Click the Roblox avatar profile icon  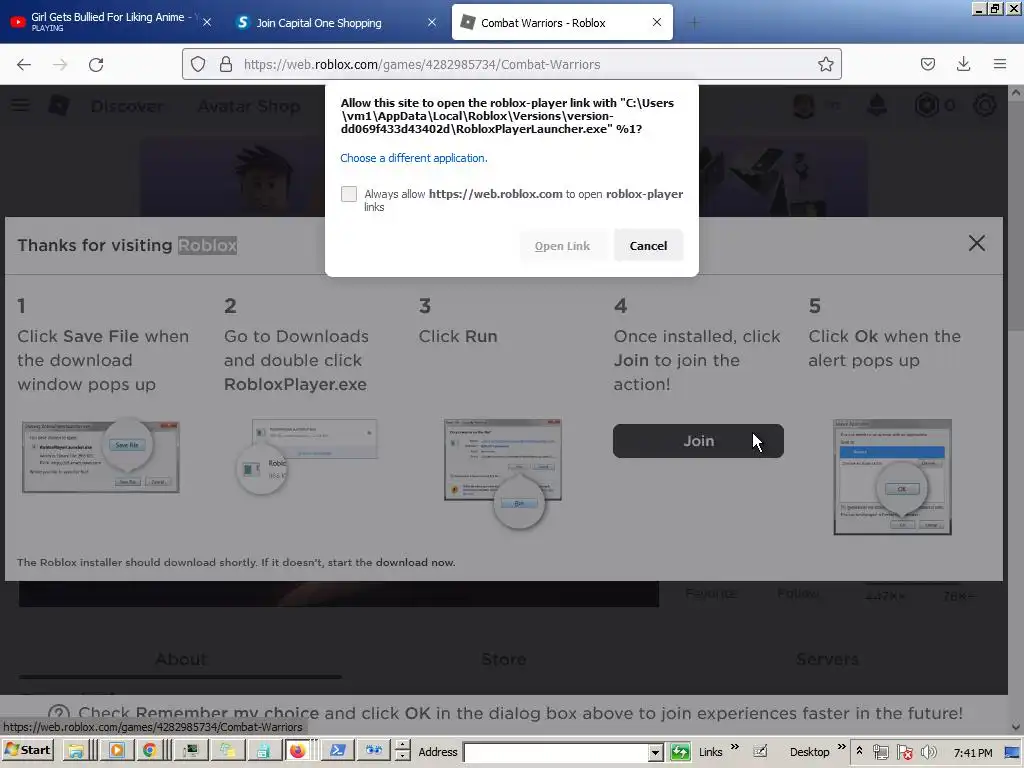coord(804,105)
